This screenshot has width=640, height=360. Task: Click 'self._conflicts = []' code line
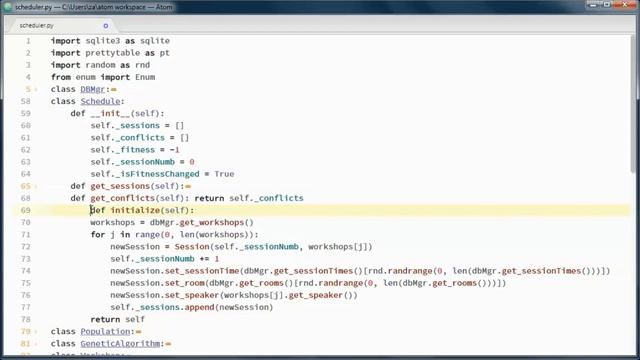pyautogui.click(x=140, y=138)
